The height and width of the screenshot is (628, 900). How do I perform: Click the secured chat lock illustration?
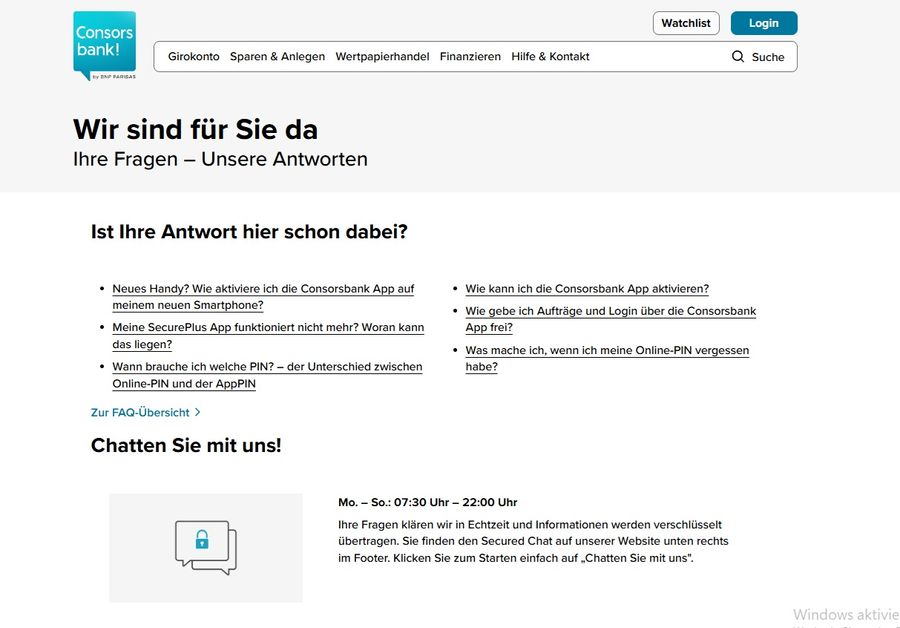pos(206,548)
